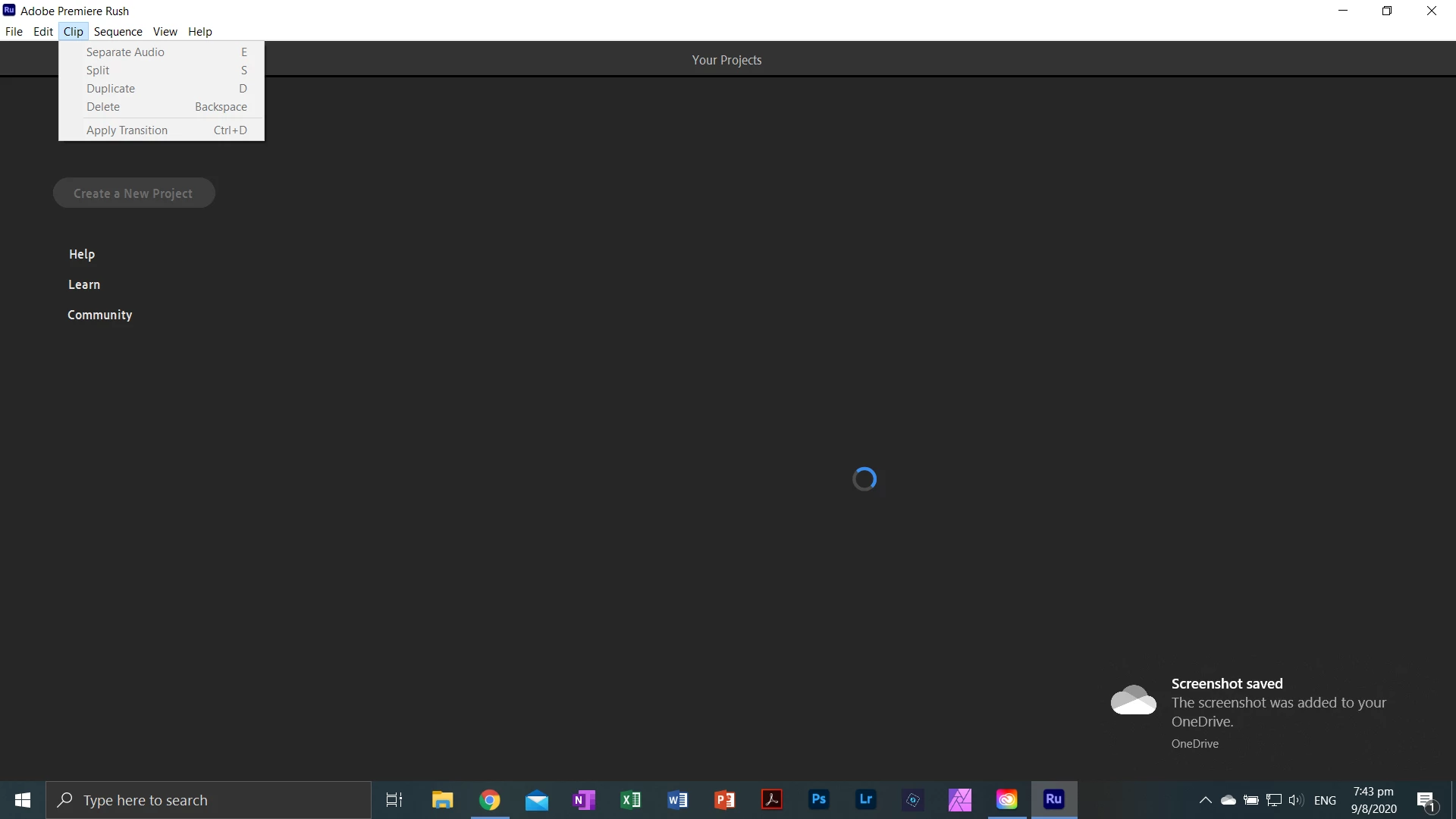Launch Lightroom from the taskbar
This screenshot has height=819, width=1456.
pos(865,799)
